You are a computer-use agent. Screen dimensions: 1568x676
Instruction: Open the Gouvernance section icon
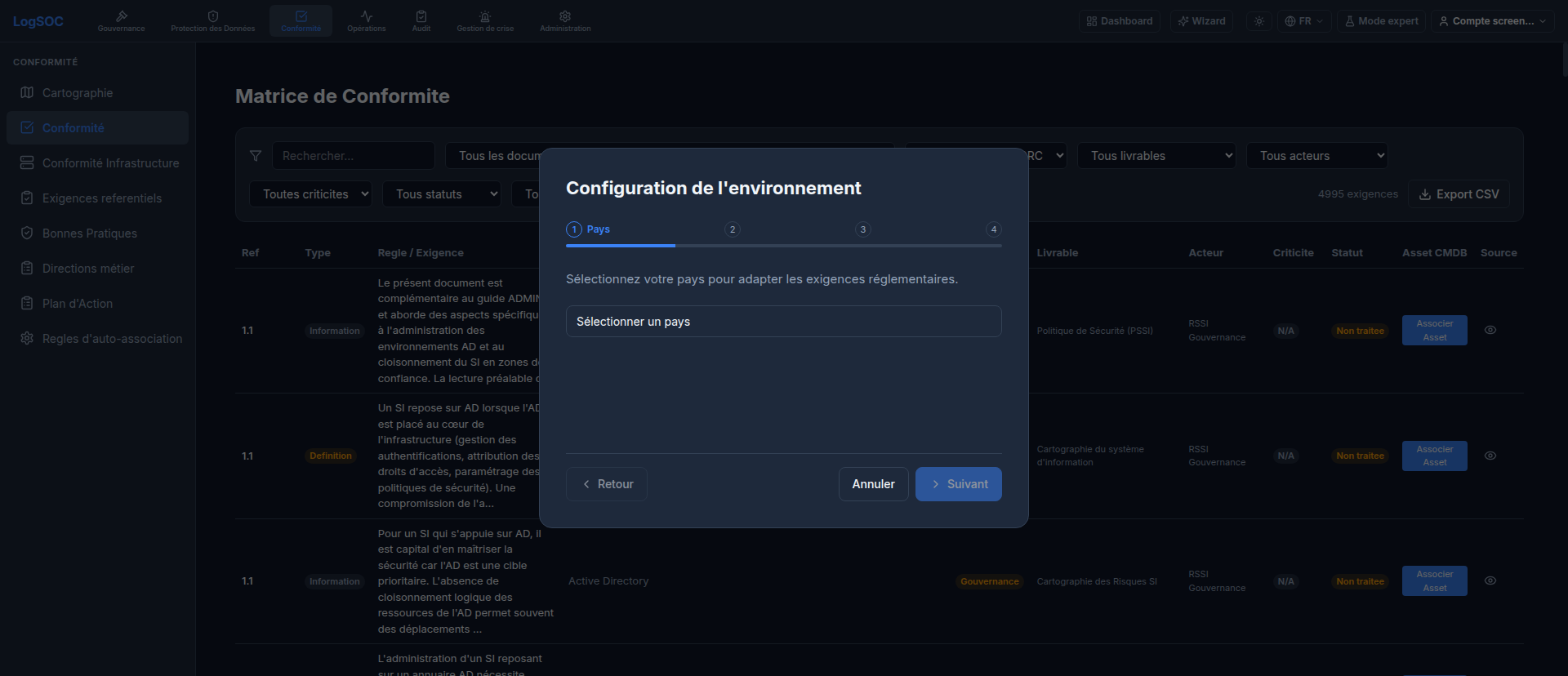122,16
